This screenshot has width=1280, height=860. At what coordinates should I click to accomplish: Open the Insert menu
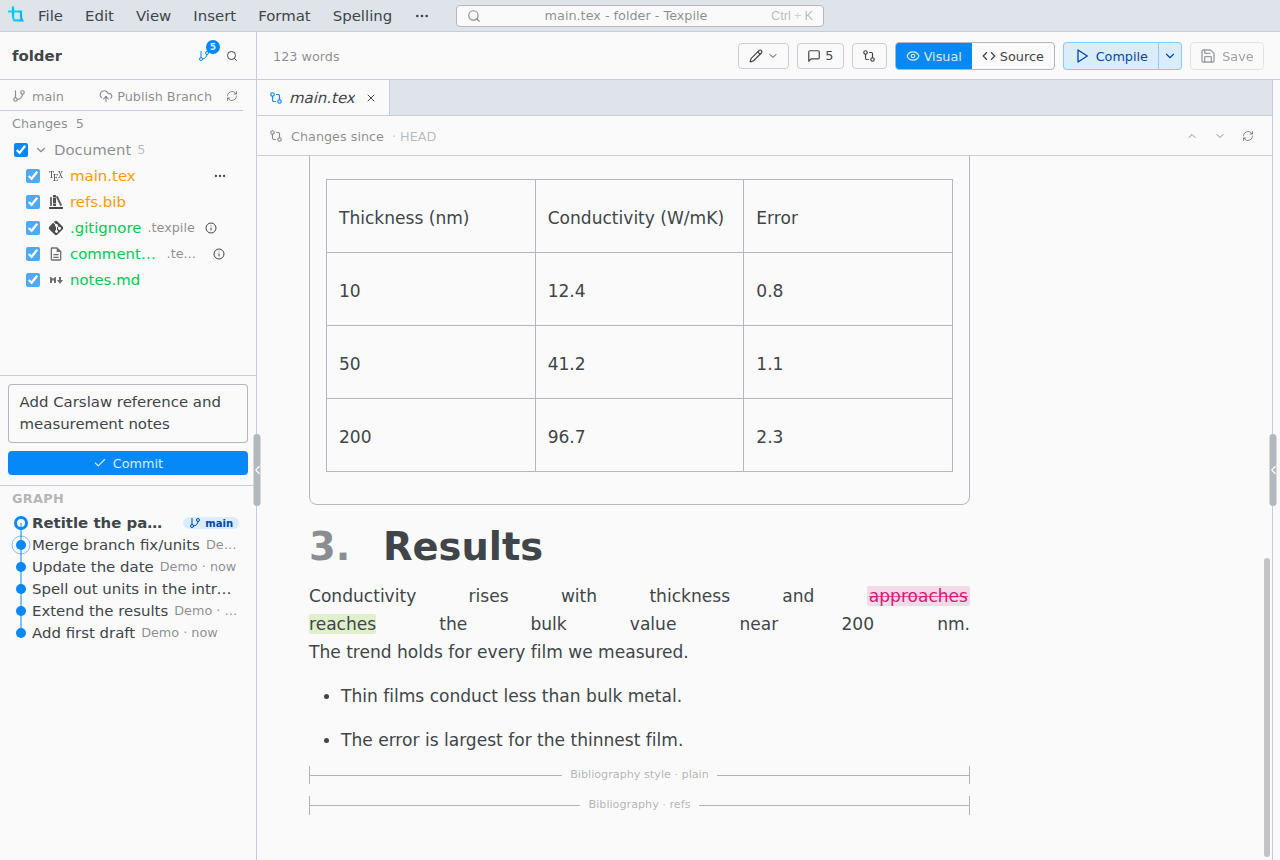215,16
